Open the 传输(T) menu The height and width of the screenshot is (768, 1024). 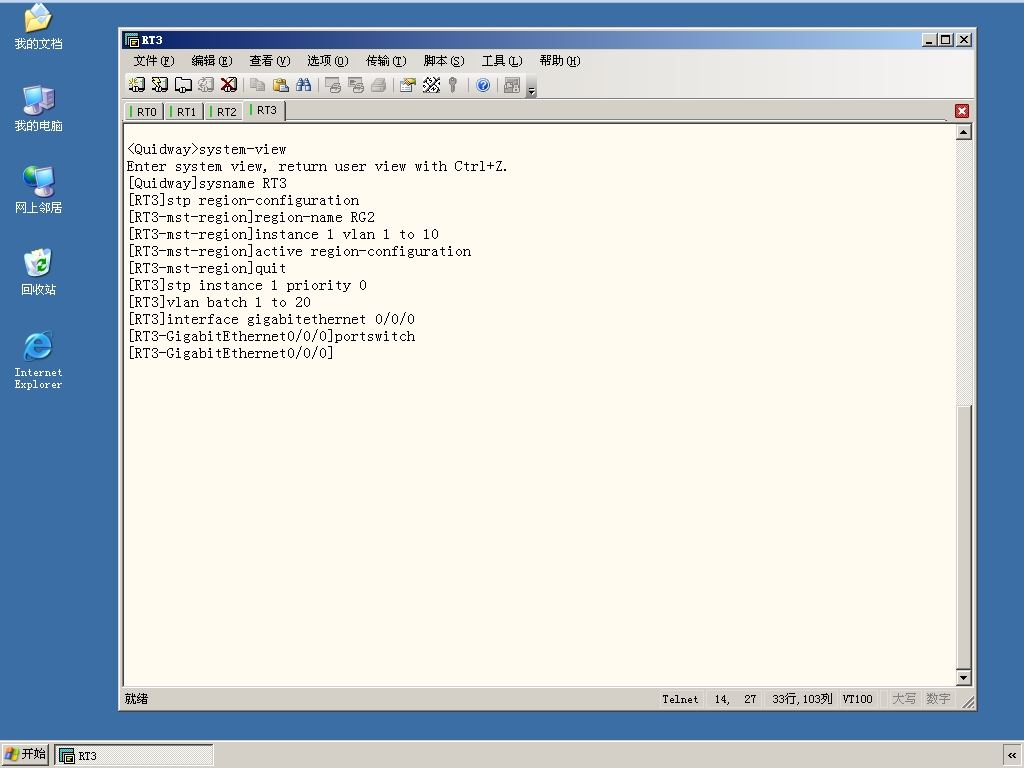point(386,61)
